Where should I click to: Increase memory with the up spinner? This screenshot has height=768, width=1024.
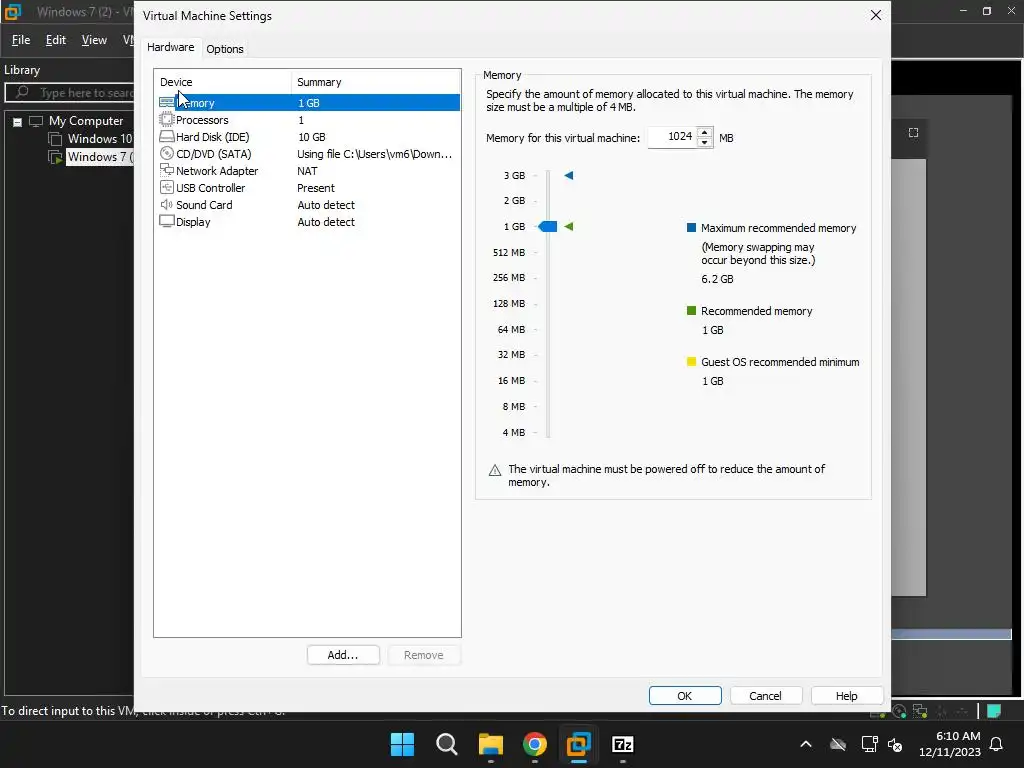[705, 133]
